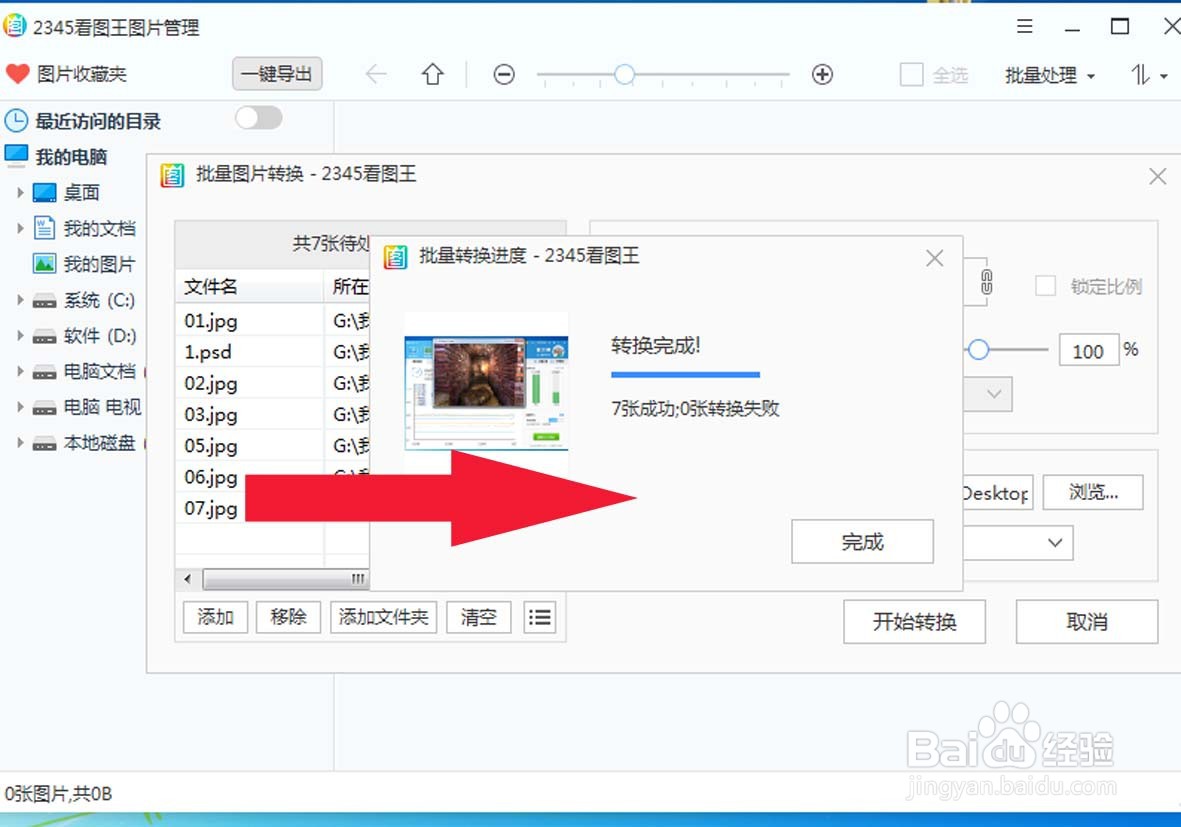Click 清空 to clear the list
This screenshot has height=827, width=1181.
479,617
